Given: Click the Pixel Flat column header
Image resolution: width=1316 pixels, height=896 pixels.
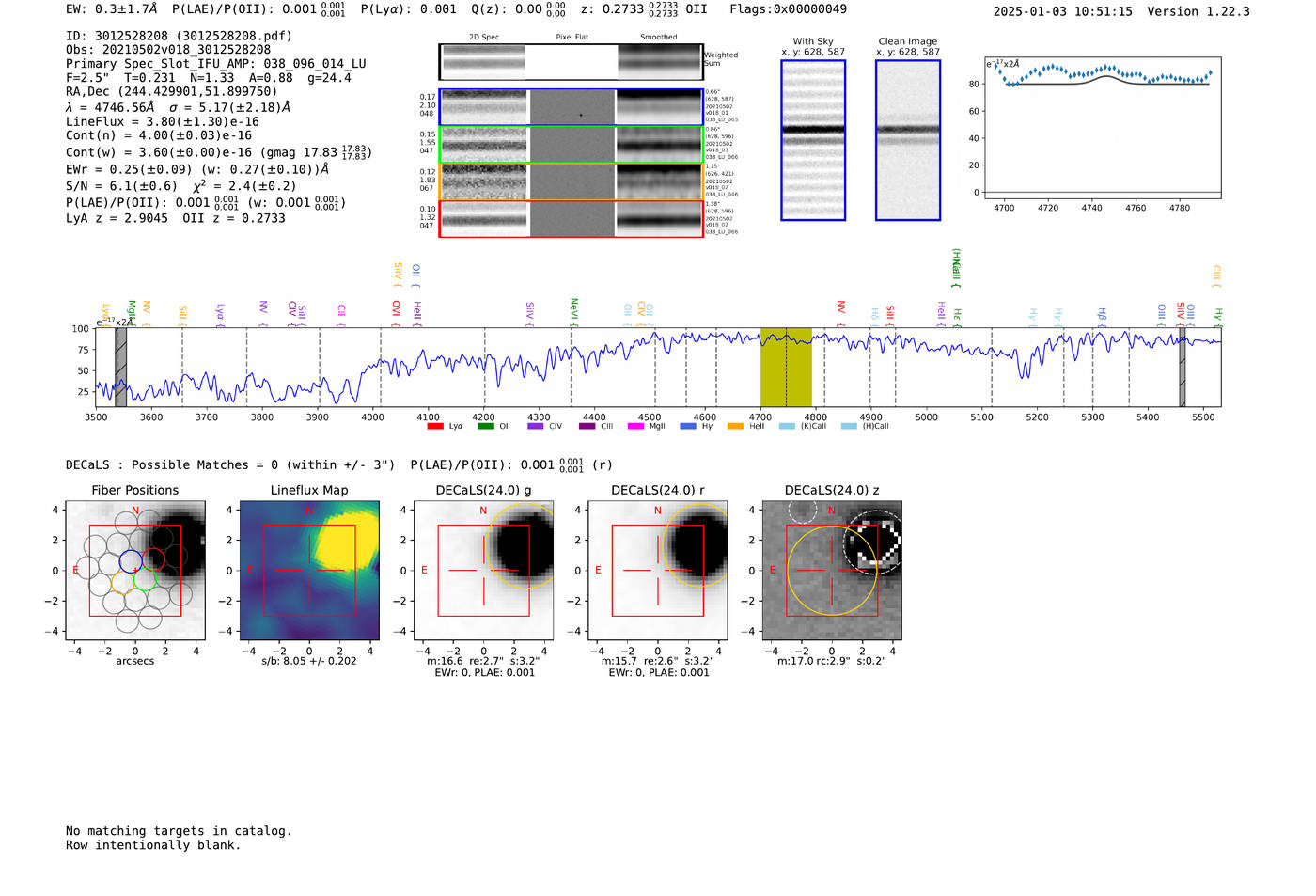Looking at the screenshot, I should point(572,38).
